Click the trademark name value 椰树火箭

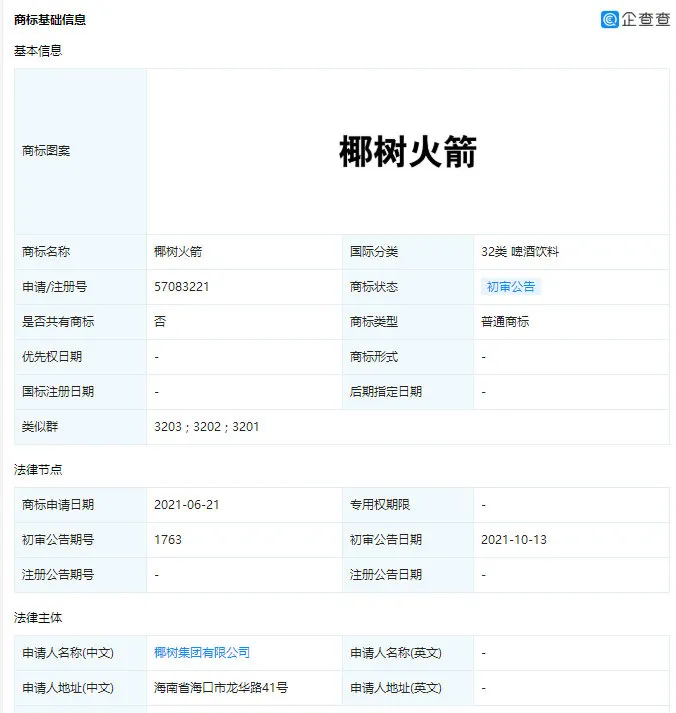[x=178, y=252]
